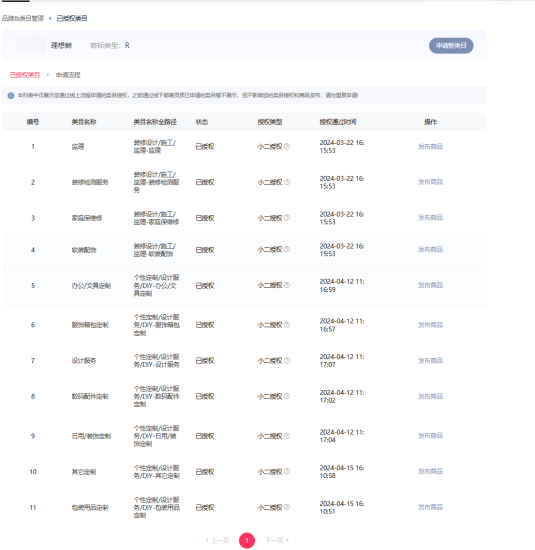Screen dimensions: 535x550
Task: Click the 申请新类目 button
Action: tap(451, 46)
